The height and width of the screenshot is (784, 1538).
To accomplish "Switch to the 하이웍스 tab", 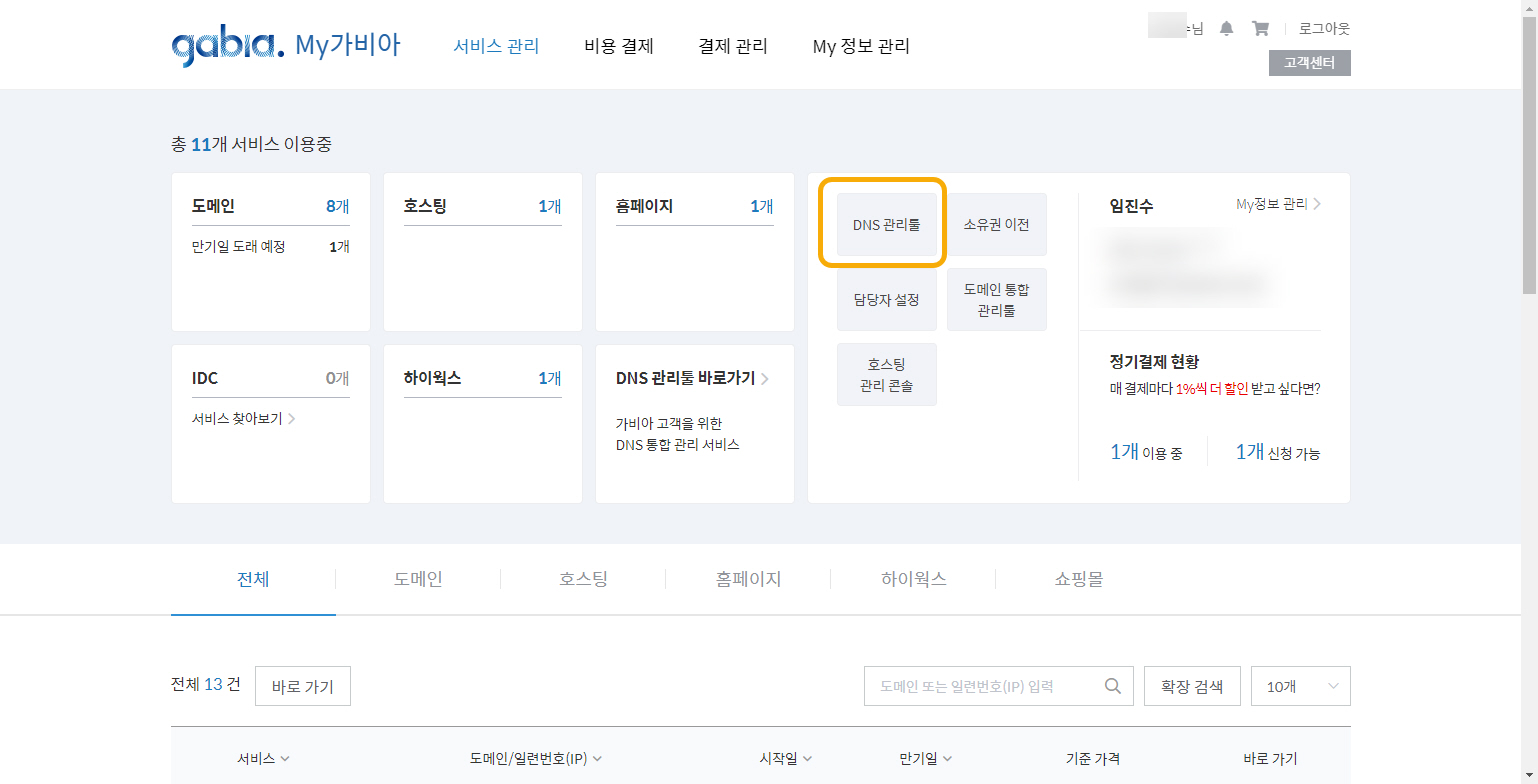I will (913, 579).
